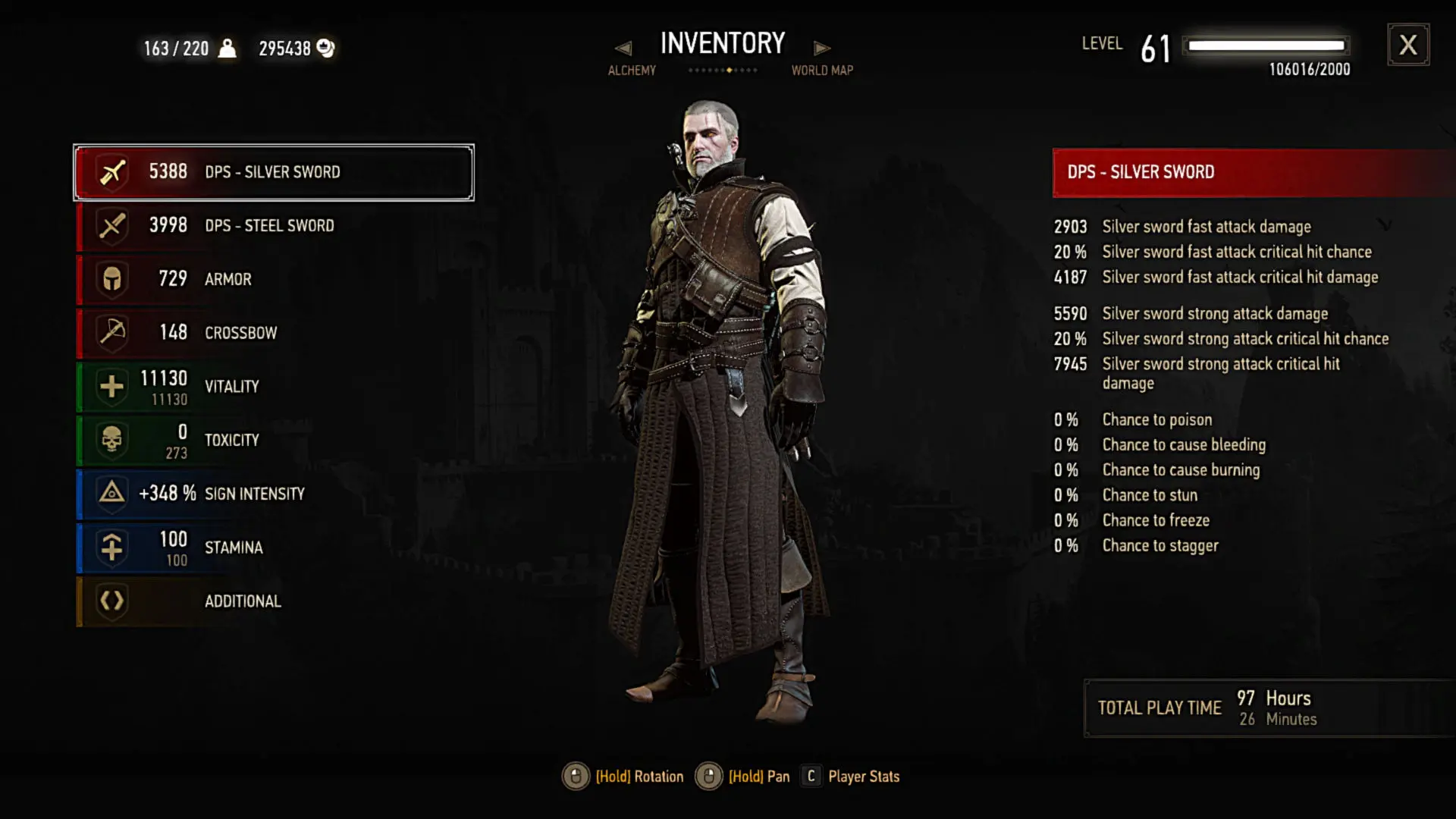Go to previous Alchemy panel arrow
Screen dimensions: 1456x819
pos(623,49)
